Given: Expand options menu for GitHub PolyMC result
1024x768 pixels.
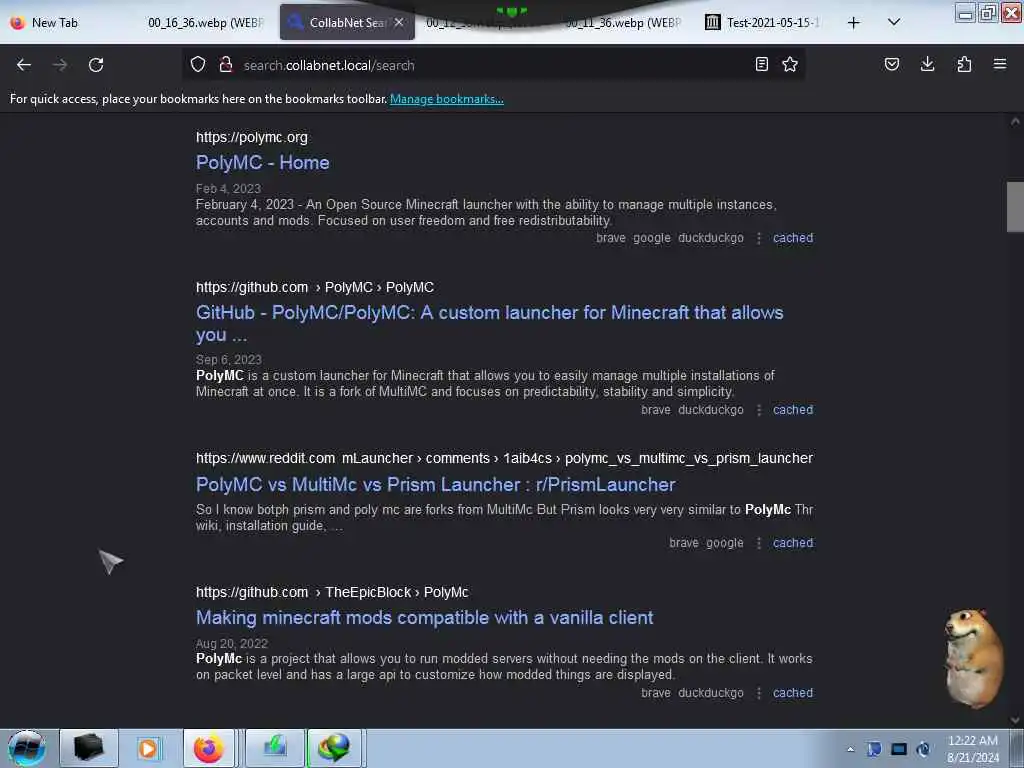Looking at the screenshot, I should [x=759, y=410].
